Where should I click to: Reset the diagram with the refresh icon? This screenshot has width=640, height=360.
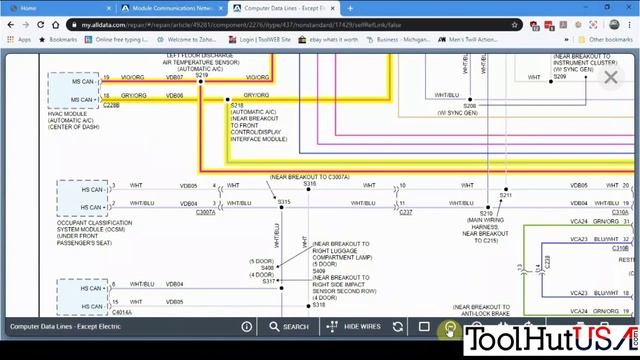pos(398,327)
